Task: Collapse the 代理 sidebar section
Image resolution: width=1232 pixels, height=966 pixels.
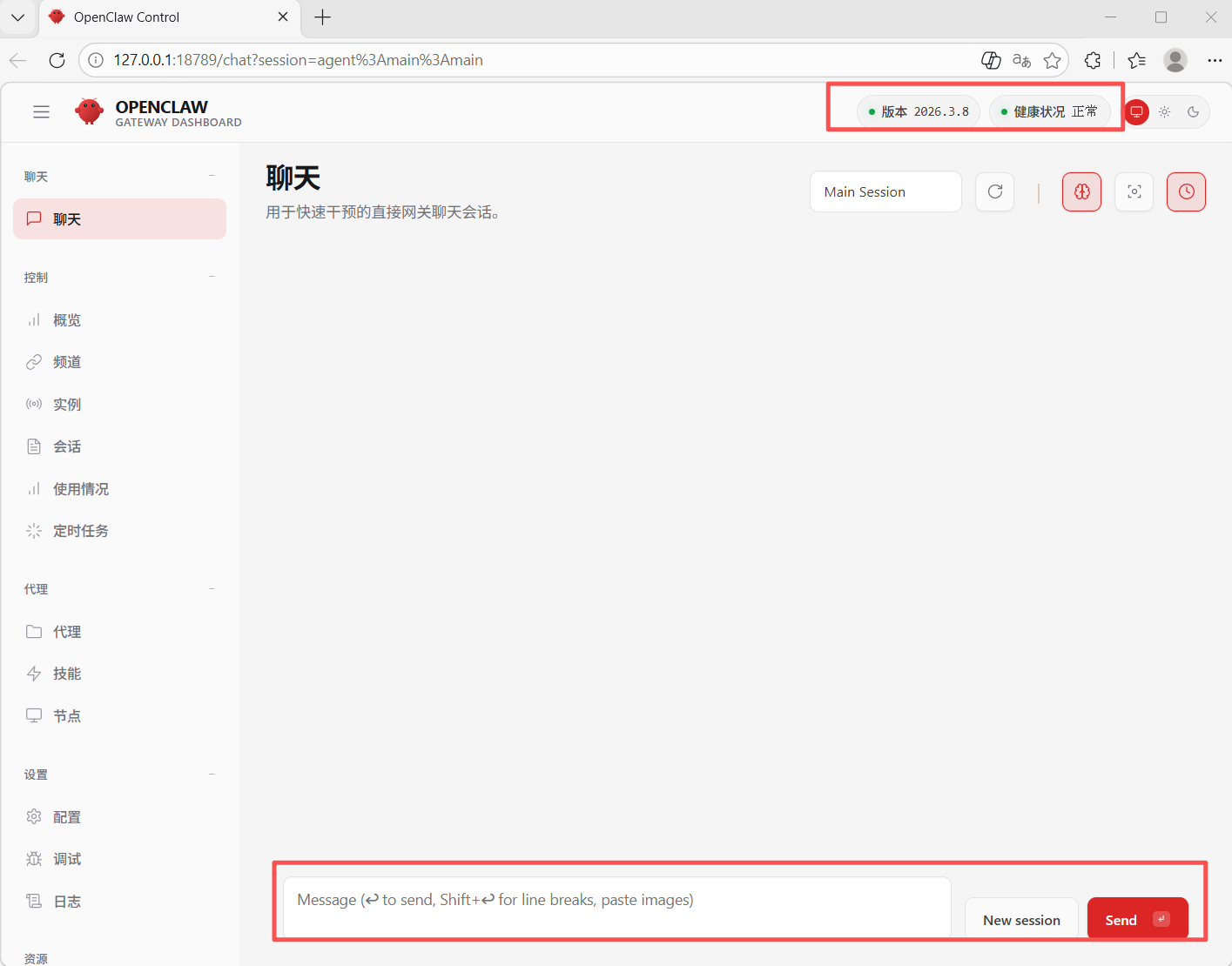Action: coord(212,589)
